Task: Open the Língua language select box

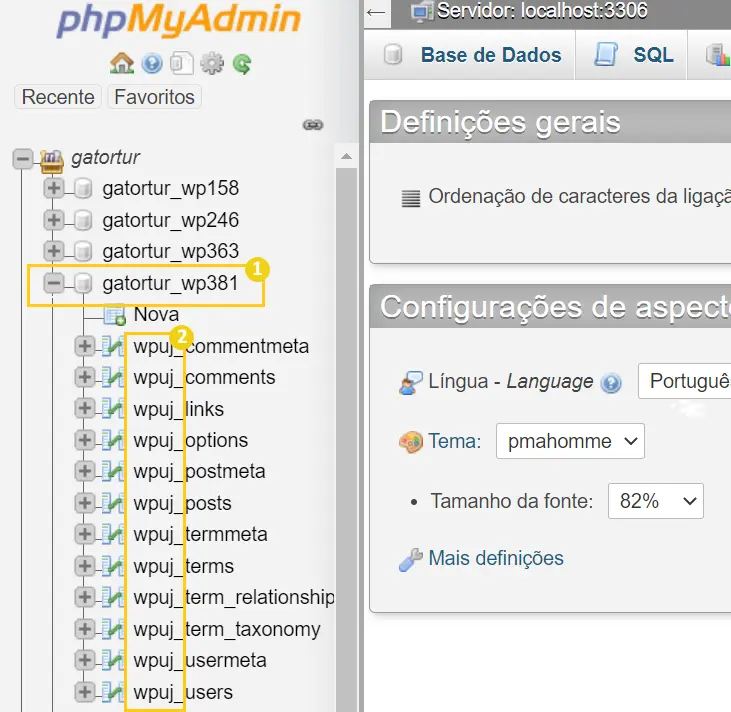Action: pyautogui.click(x=684, y=381)
